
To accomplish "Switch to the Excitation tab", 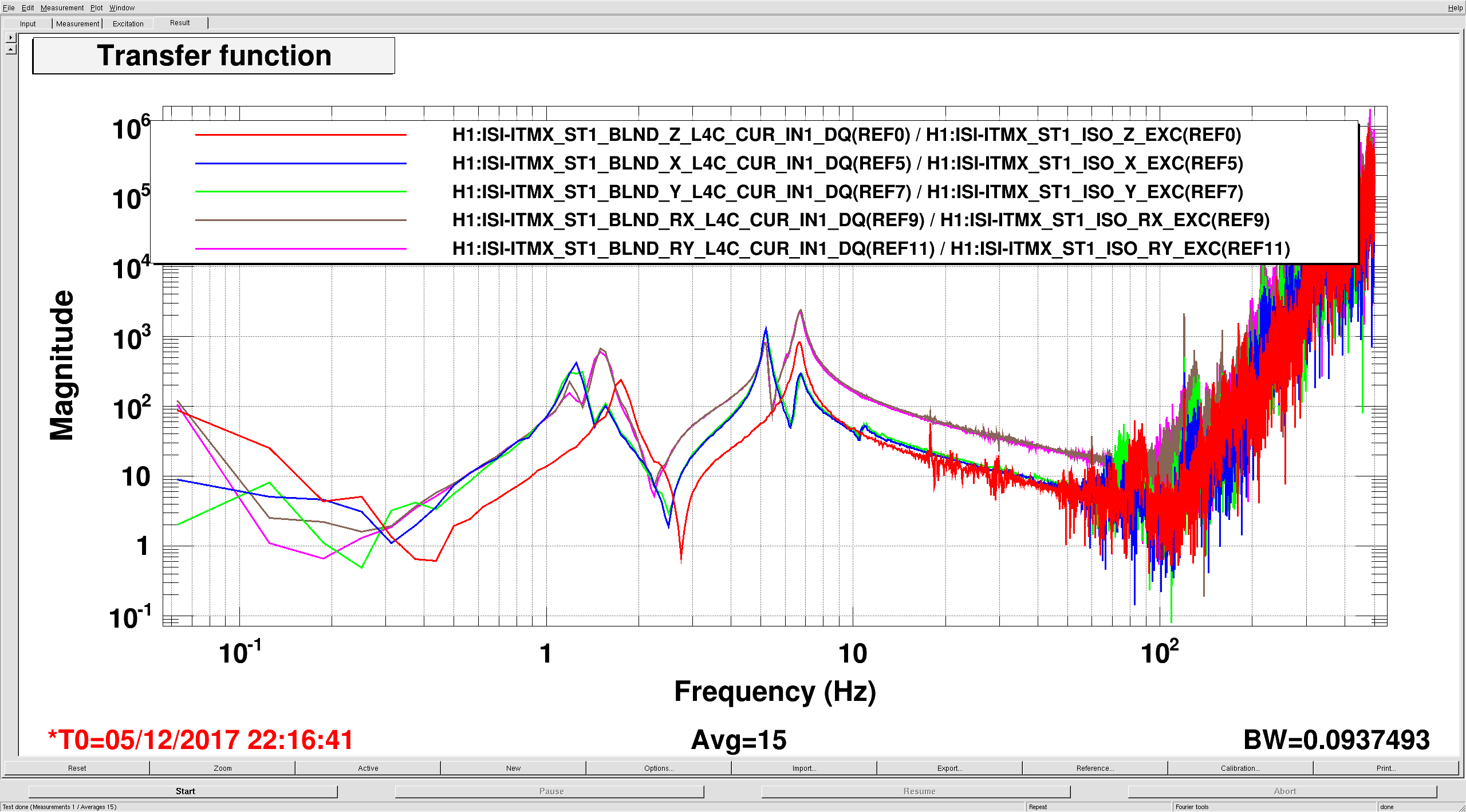I will coord(128,23).
